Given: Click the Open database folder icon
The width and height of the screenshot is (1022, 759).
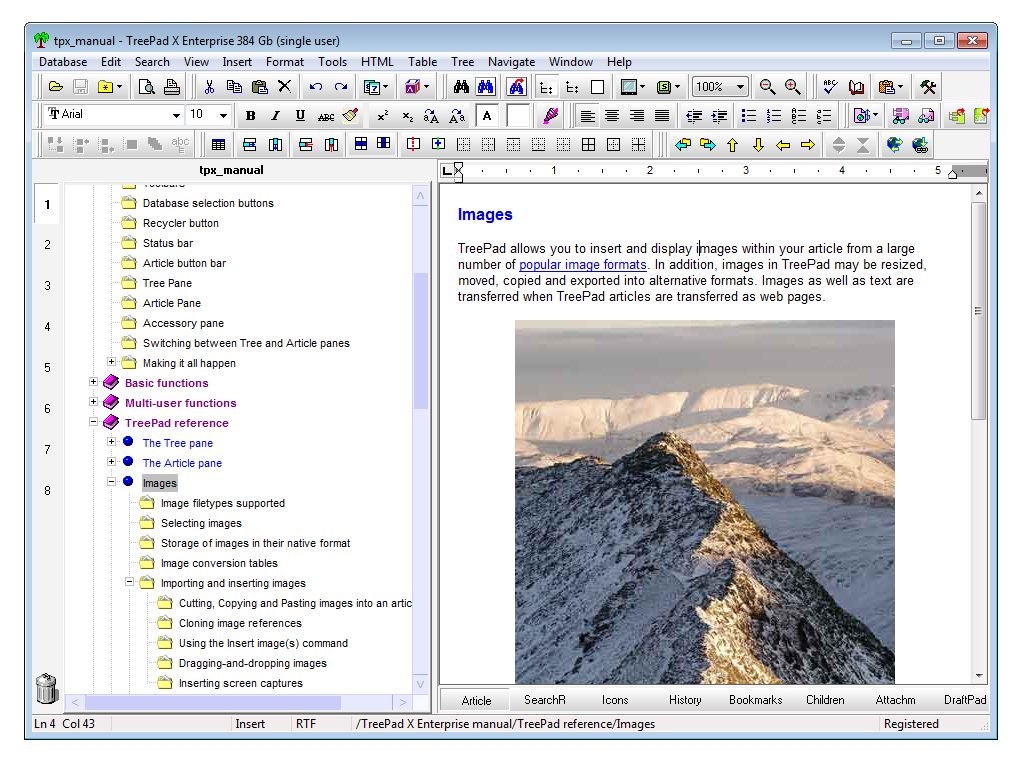Looking at the screenshot, I should [x=56, y=87].
